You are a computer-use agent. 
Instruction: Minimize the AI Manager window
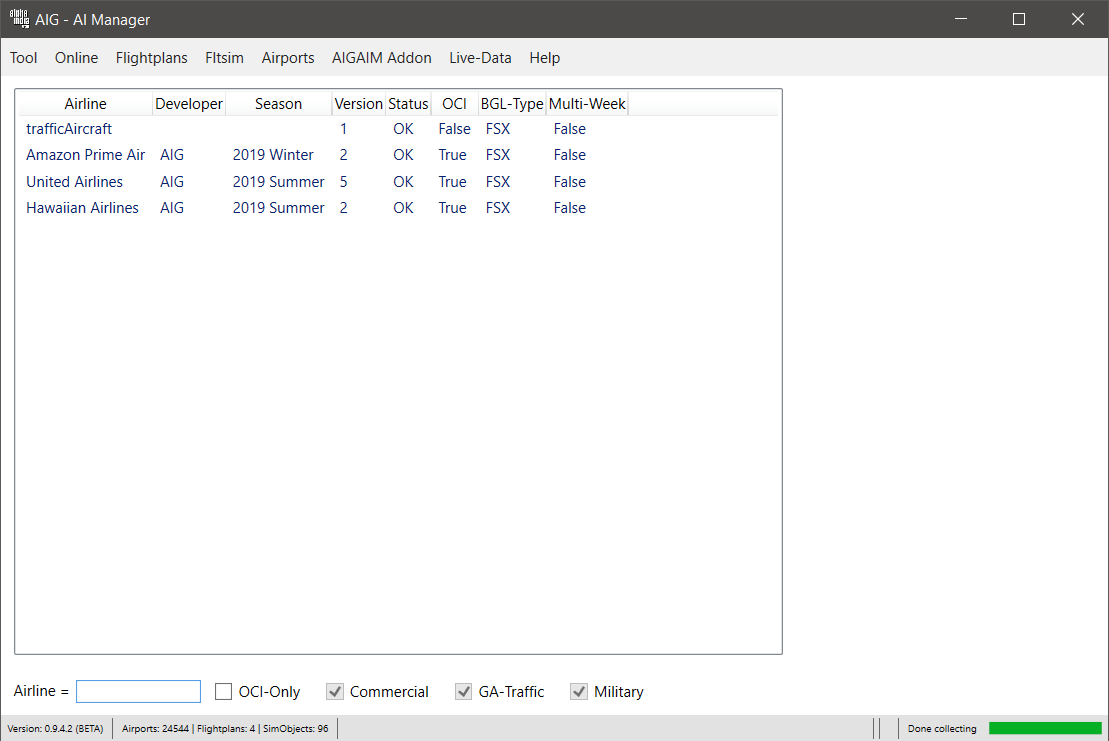click(960, 19)
